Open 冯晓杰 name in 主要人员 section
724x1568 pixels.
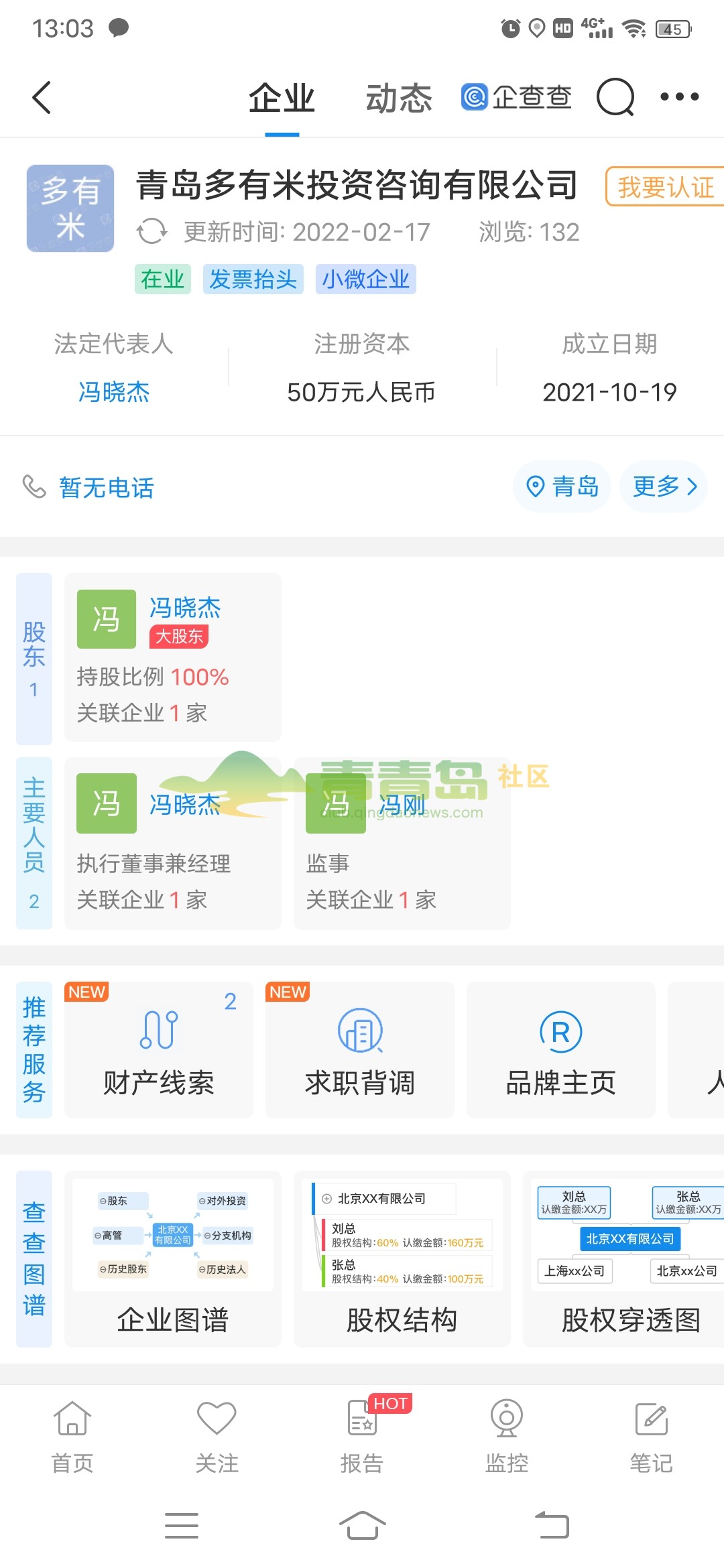pos(185,804)
